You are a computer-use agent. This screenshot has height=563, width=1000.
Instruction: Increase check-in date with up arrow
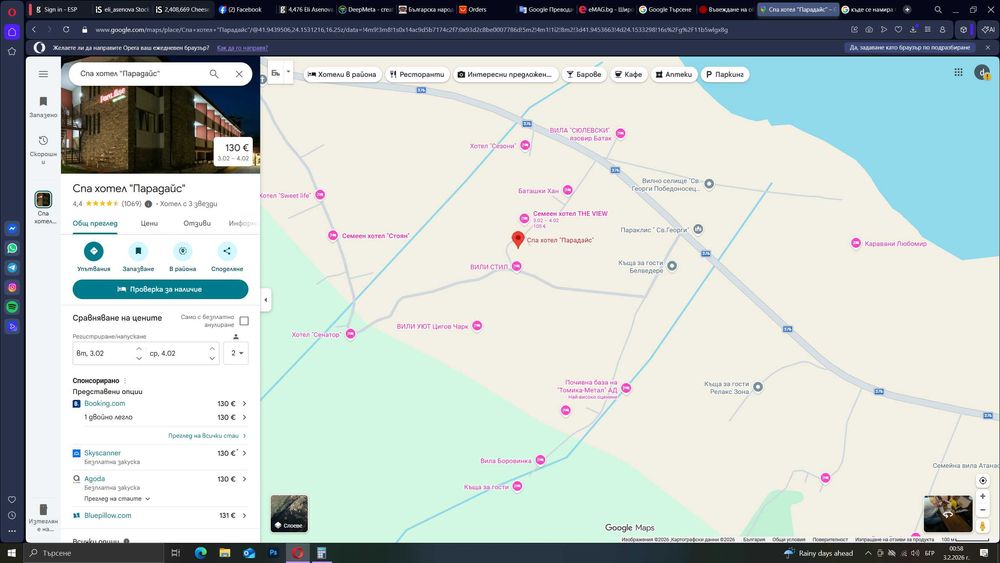tap(139, 349)
